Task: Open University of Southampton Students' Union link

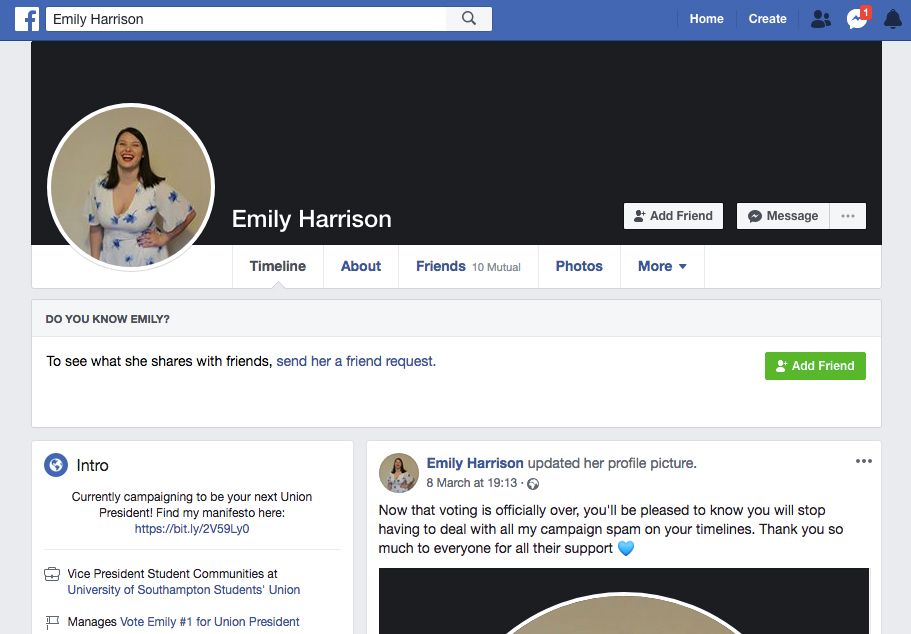Action: (x=184, y=590)
